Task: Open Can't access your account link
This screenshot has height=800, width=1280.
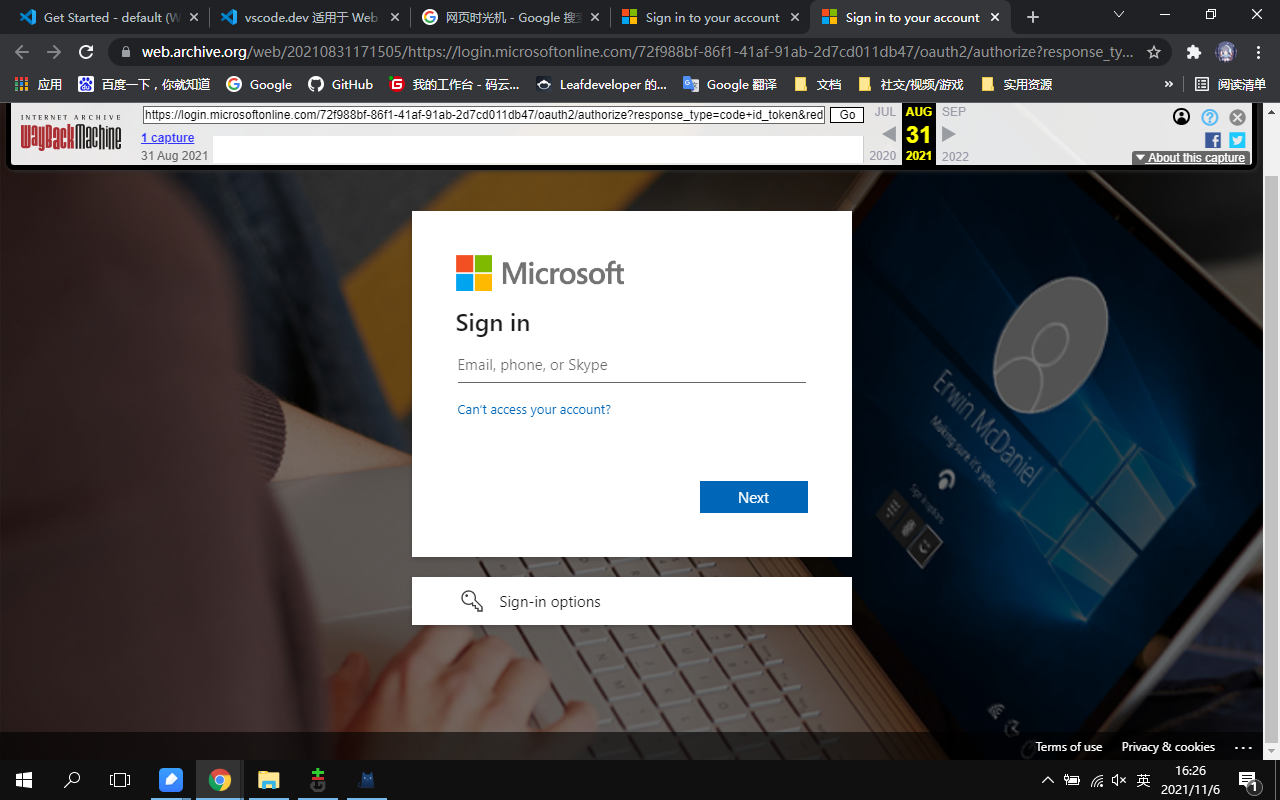Action: click(x=534, y=410)
